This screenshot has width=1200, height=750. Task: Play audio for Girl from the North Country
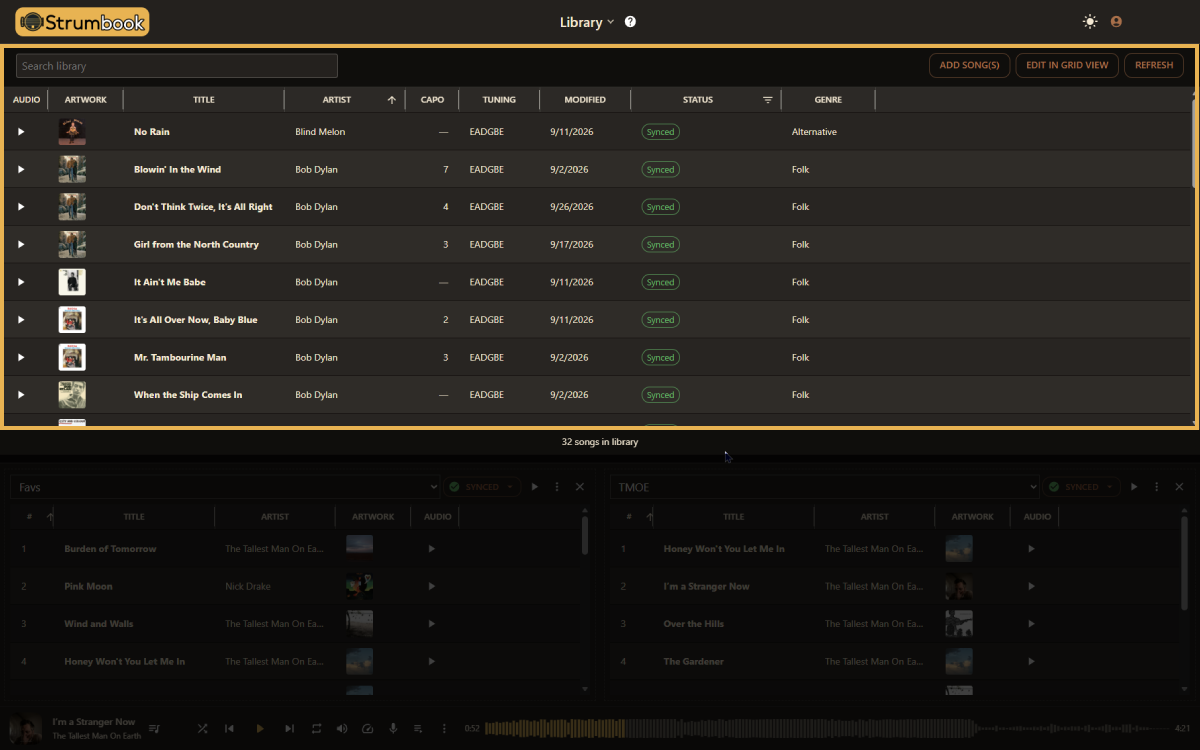pyautogui.click(x=21, y=244)
